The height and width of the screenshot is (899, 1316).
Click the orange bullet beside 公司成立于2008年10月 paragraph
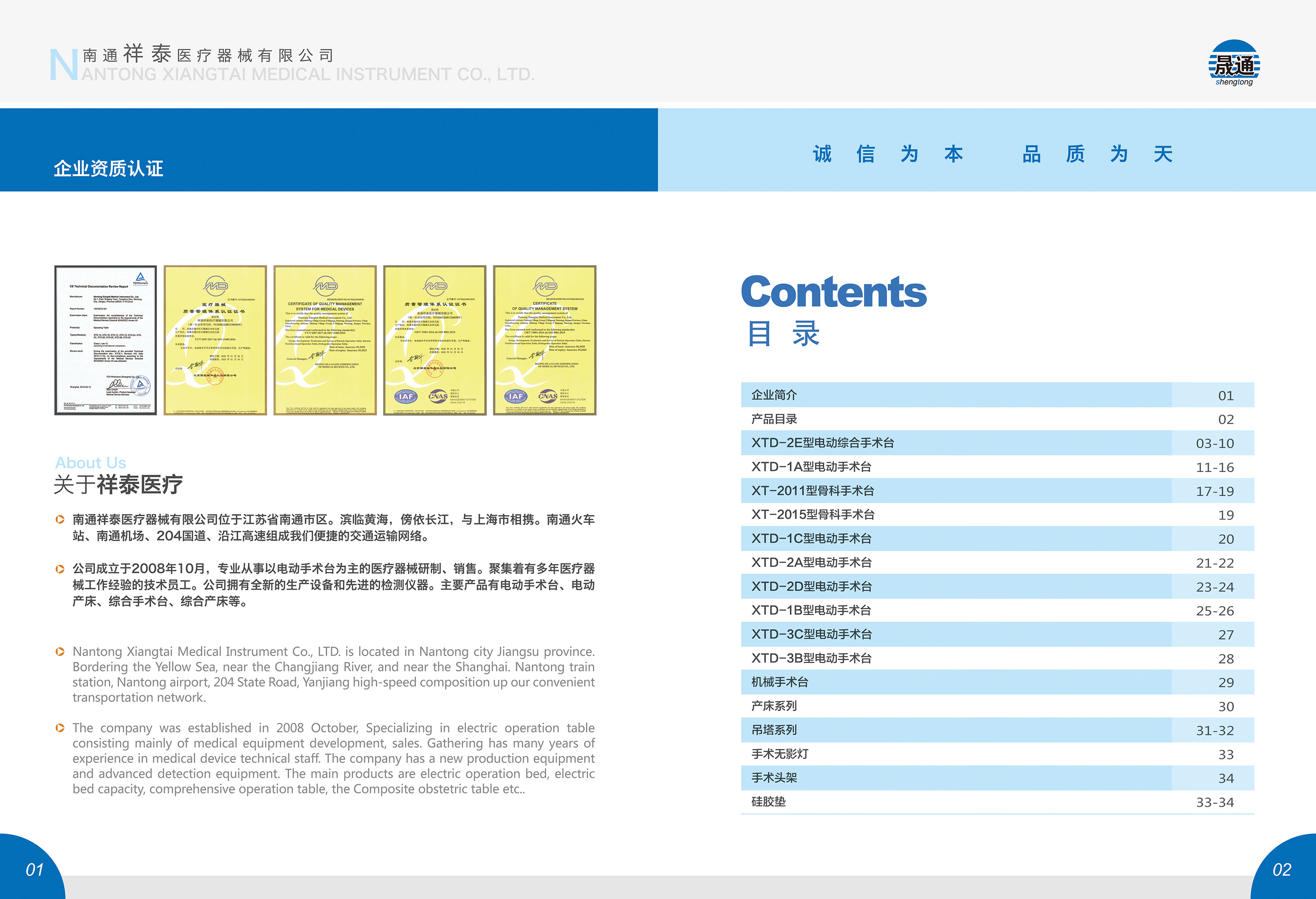click(60, 569)
